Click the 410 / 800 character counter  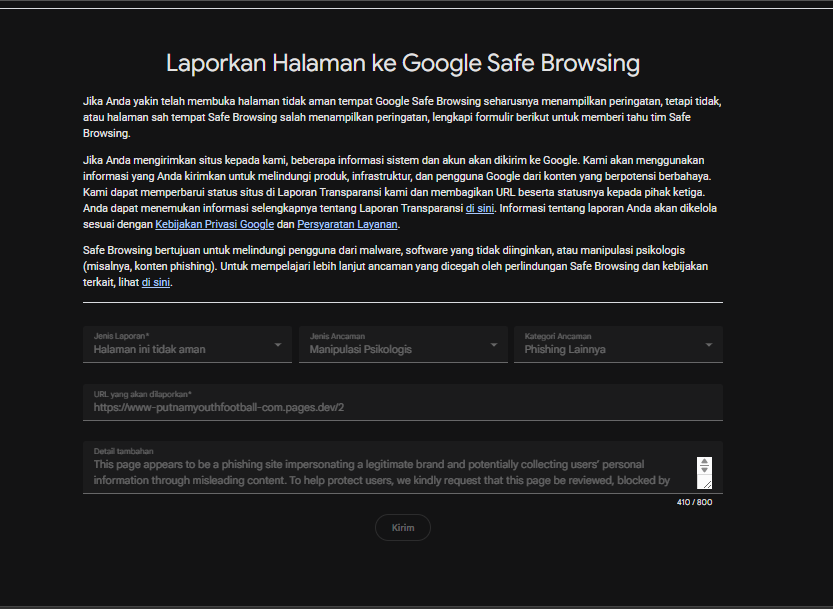click(x=694, y=502)
